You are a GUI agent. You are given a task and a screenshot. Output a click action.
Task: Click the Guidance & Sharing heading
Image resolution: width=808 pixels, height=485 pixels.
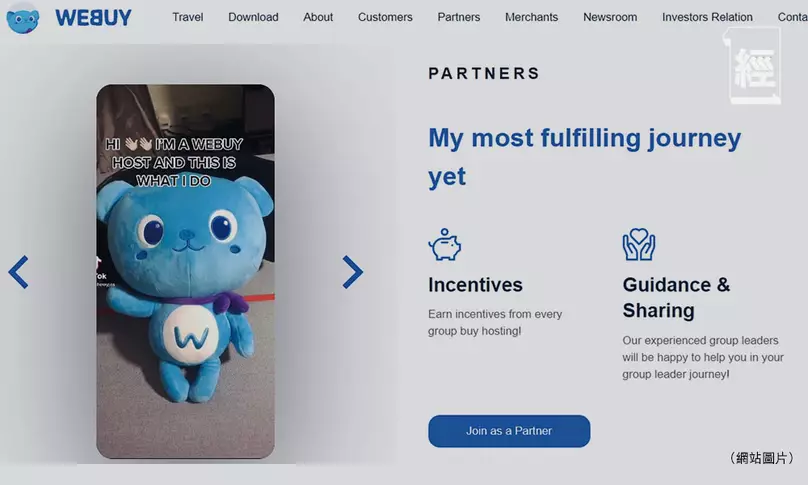click(x=676, y=298)
